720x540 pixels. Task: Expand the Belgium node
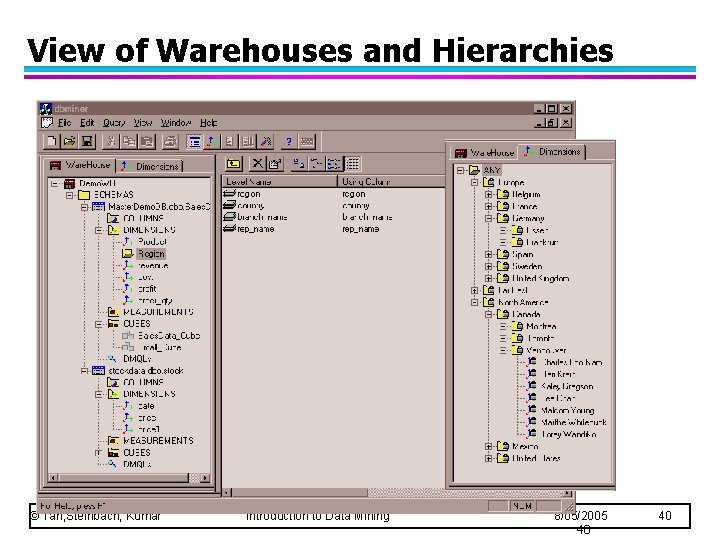489,195
